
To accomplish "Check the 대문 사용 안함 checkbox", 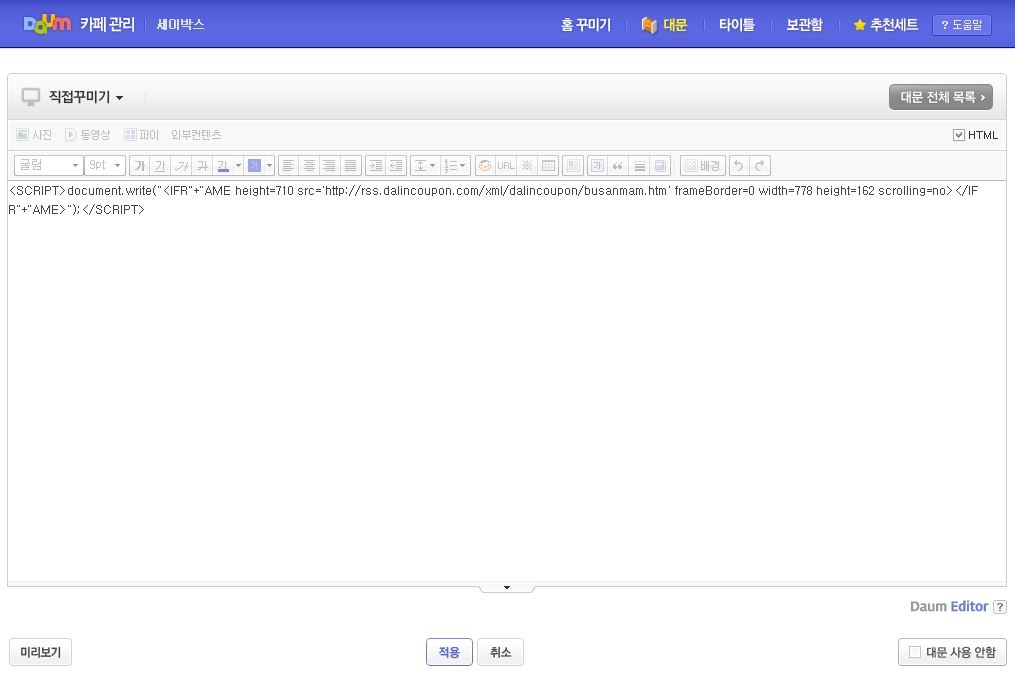I will 915,652.
